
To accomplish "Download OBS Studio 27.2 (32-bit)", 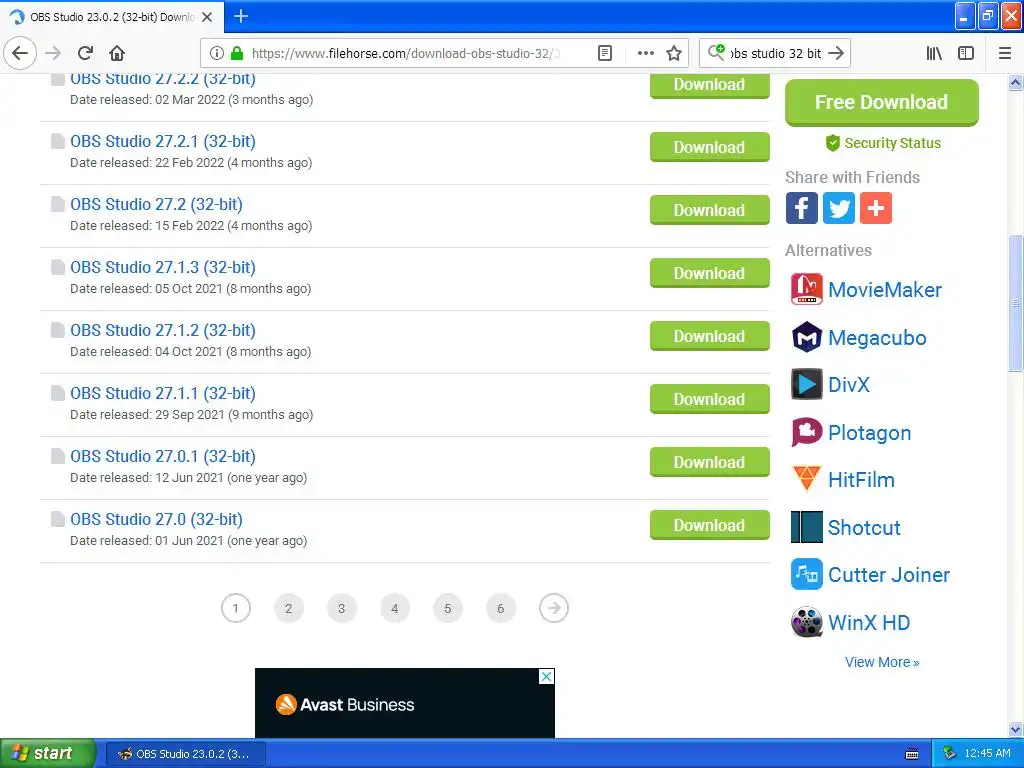I will point(709,210).
